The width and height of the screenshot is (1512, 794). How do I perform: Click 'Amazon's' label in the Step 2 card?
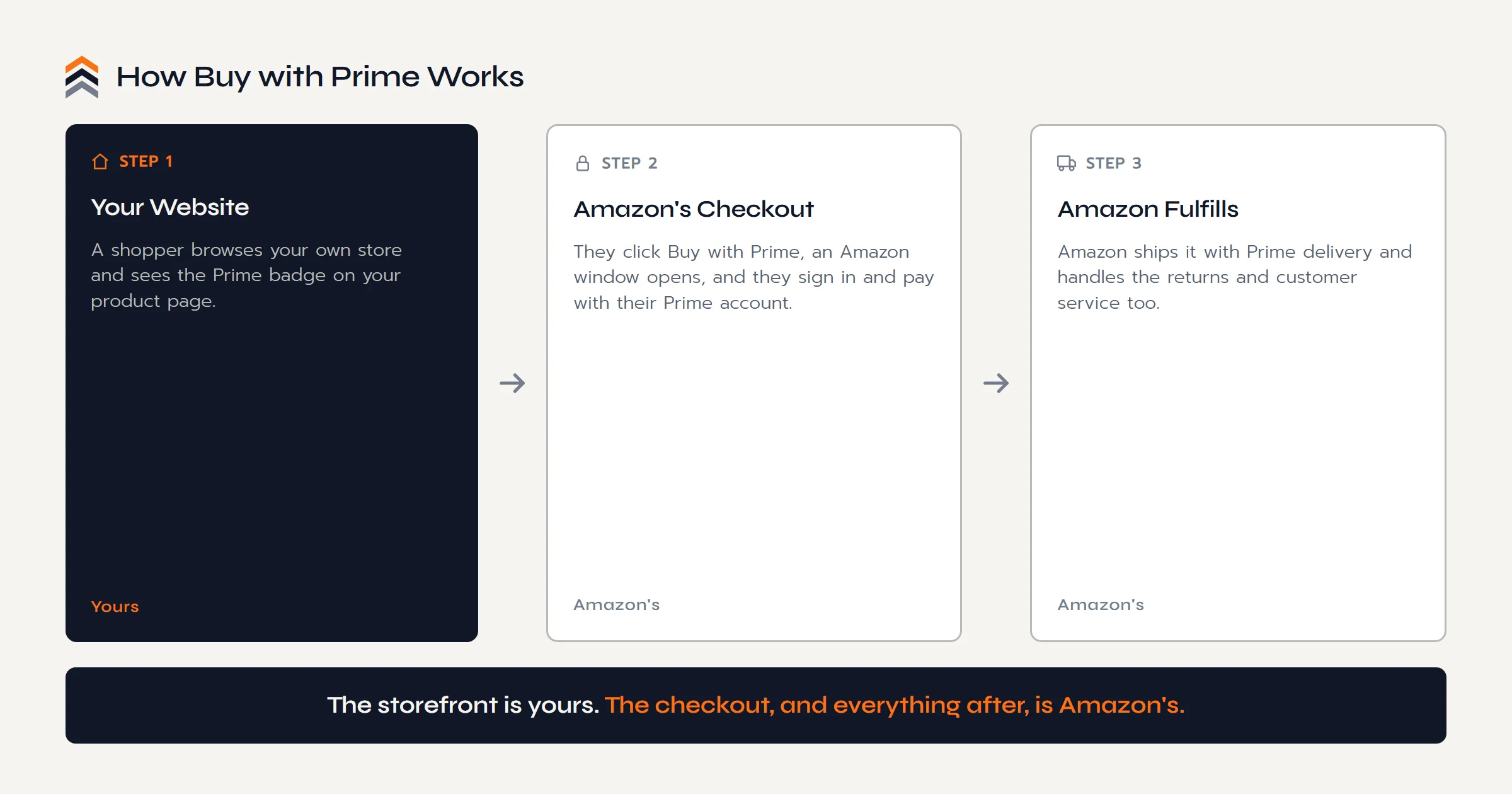[x=617, y=605]
